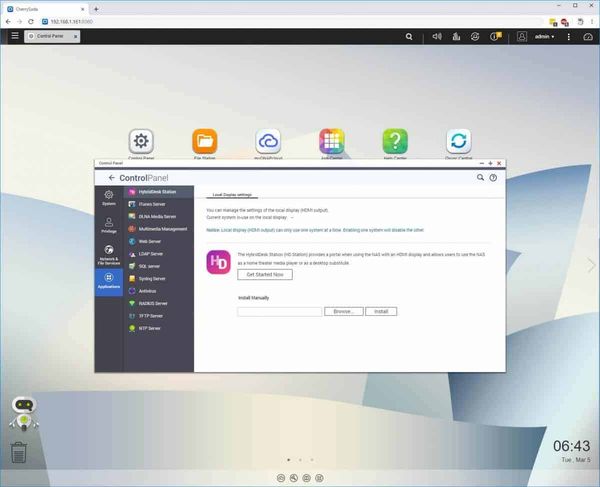Click the Browse button
The image size is (600, 487).
(344, 311)
